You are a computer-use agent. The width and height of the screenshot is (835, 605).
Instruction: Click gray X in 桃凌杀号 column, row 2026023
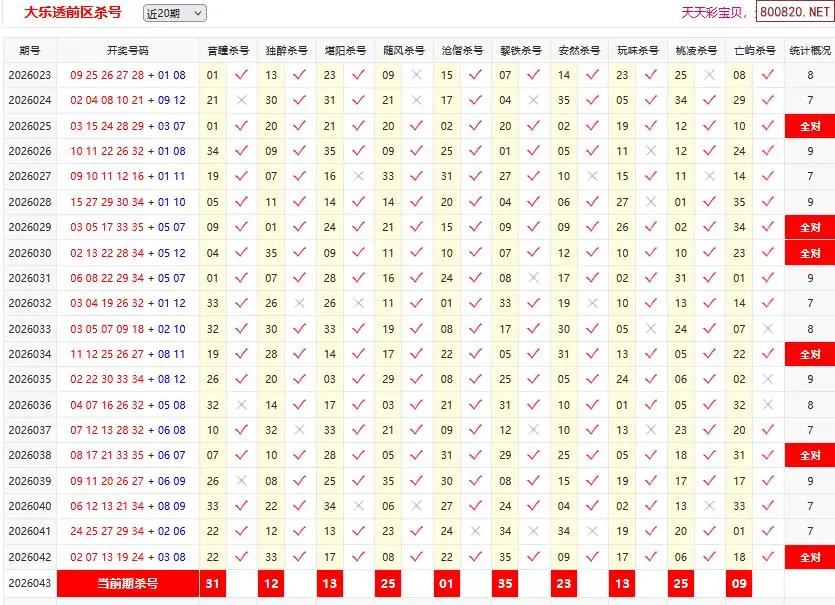tap(710, 75)
